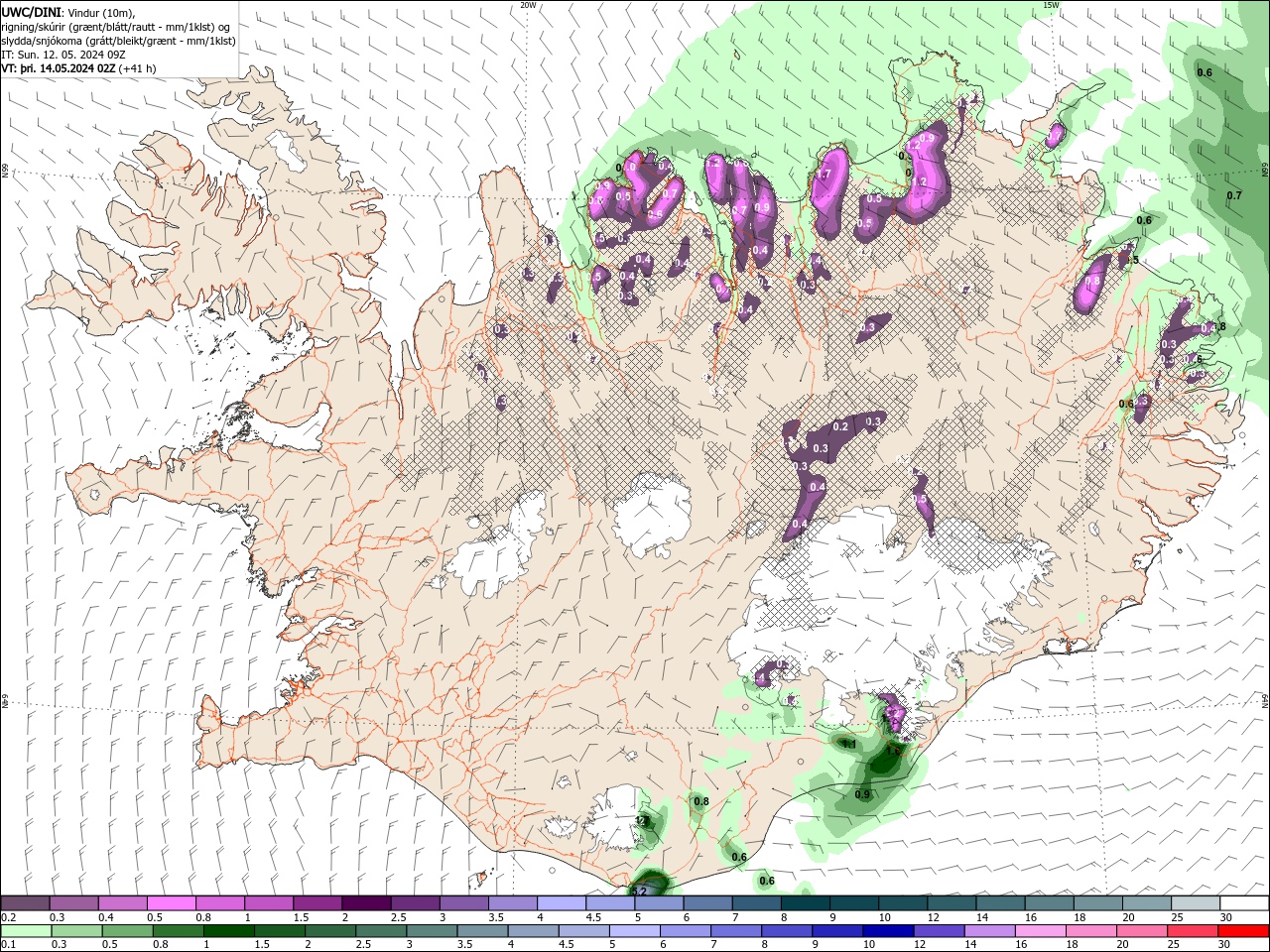Image resolution: width=1270 pixels, height=952 pixels.
Task: Pick the rain legend swatch between 18 and 20
Action: click(1091, 931)
